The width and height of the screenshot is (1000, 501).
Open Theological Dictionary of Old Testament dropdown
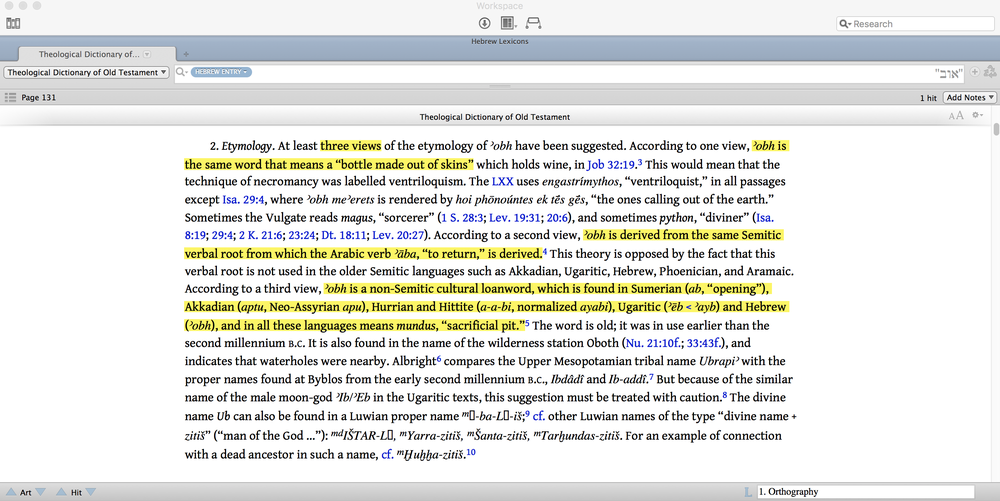pos(86,72)
